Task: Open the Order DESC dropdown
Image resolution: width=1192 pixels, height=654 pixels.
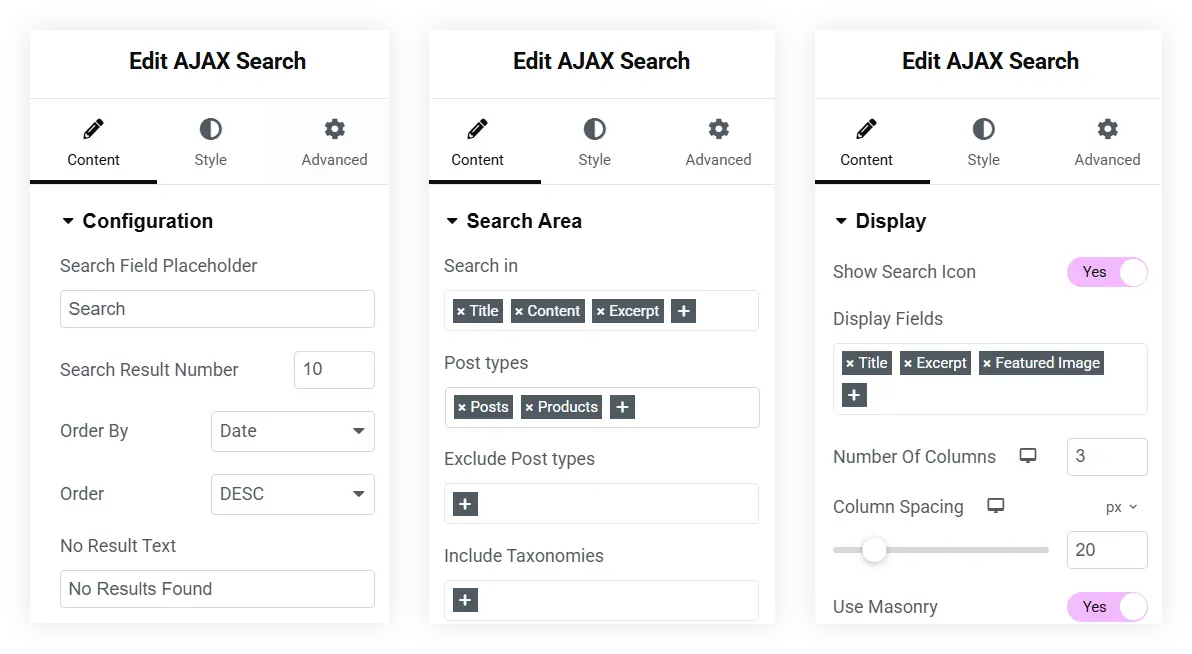Action: tap(293, 494)
